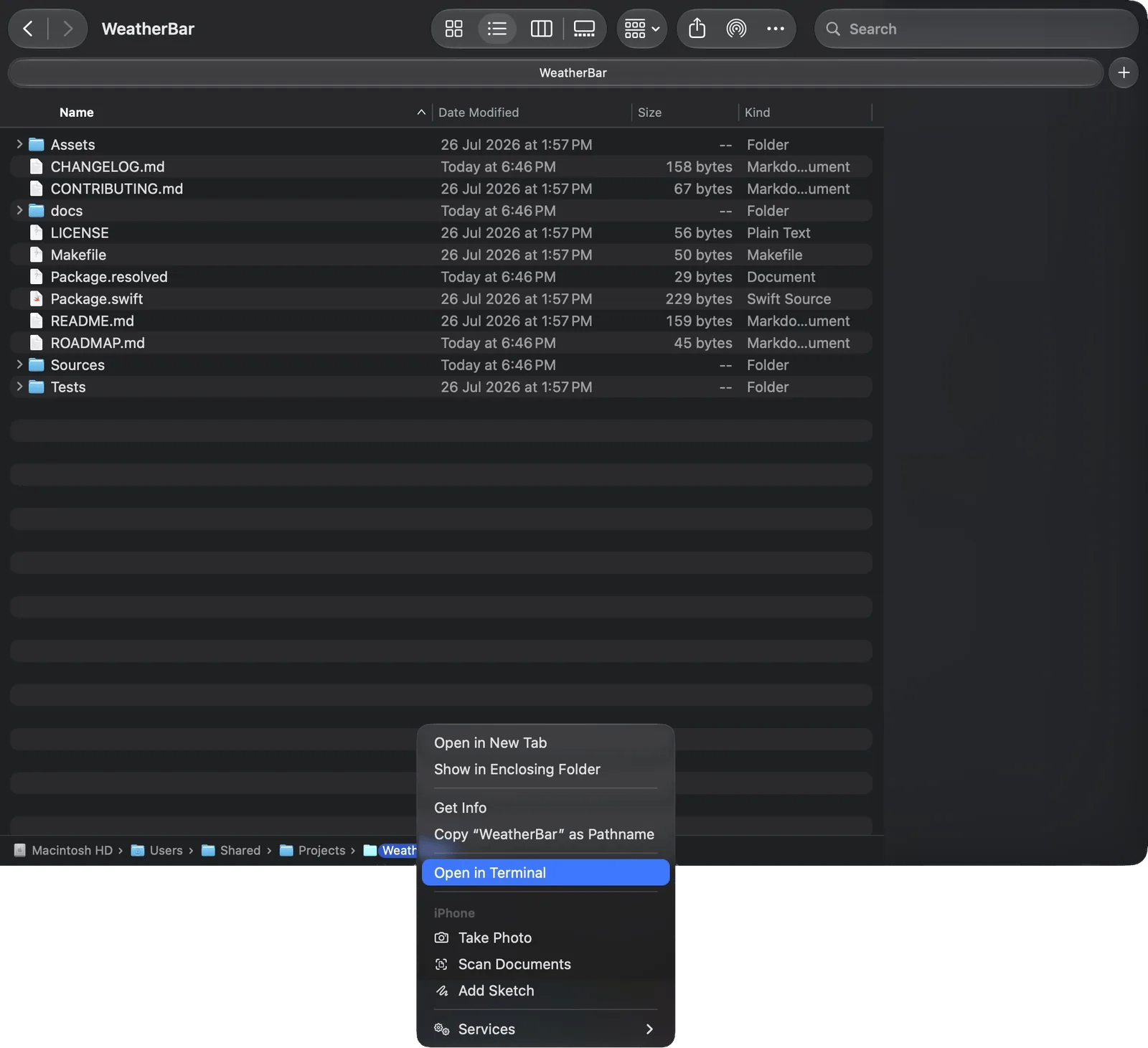Select the CHANGELOG.md file icon
This screenshot has width=1148, height=1048.
tap(37, 166)
